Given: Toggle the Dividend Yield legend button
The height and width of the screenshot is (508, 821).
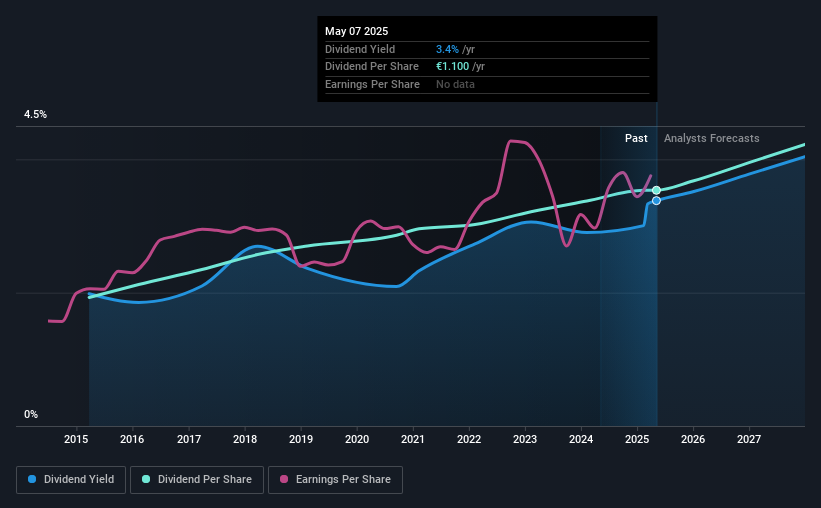Looking at the screenshot, I should tap(71, 480).
